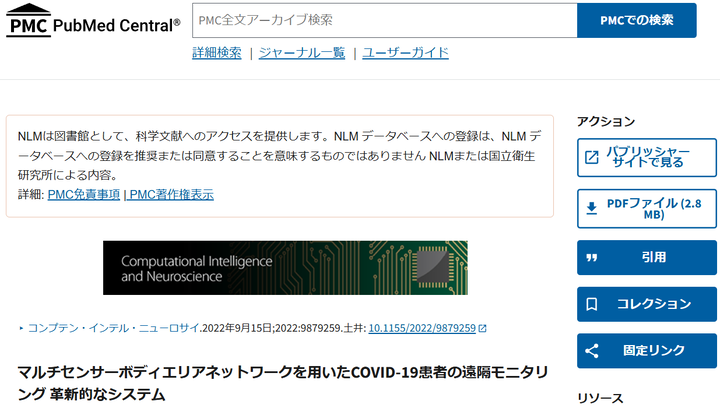Click the 固定リンク permalink button
The image size is (720, 415).
pos(647,351)
